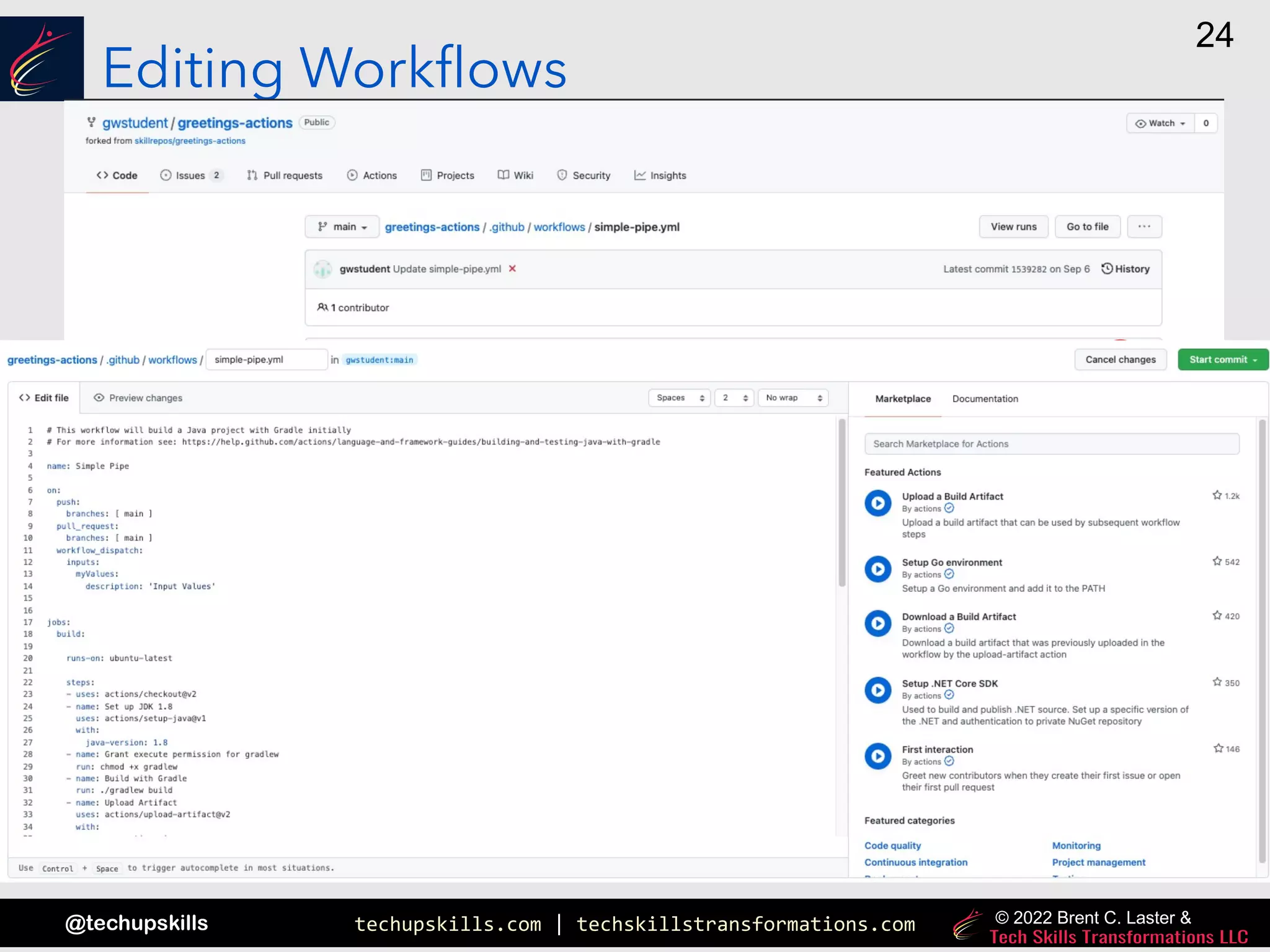The image size is (1270, 952).
Task: Click the fork icon beside gwstudent repo name
Action: [x=91, y=122]
